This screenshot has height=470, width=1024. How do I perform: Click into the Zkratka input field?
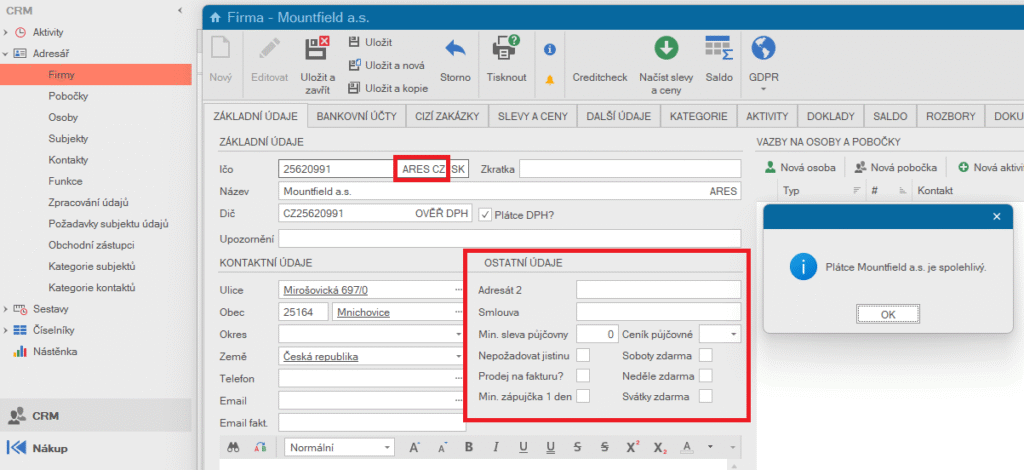pos(630,169)
